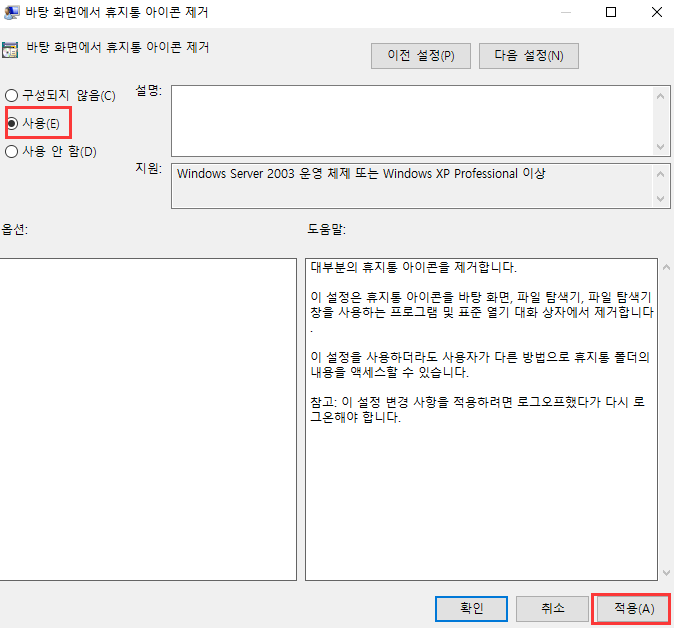Click the 설명 box scroll up arrow

661,96
